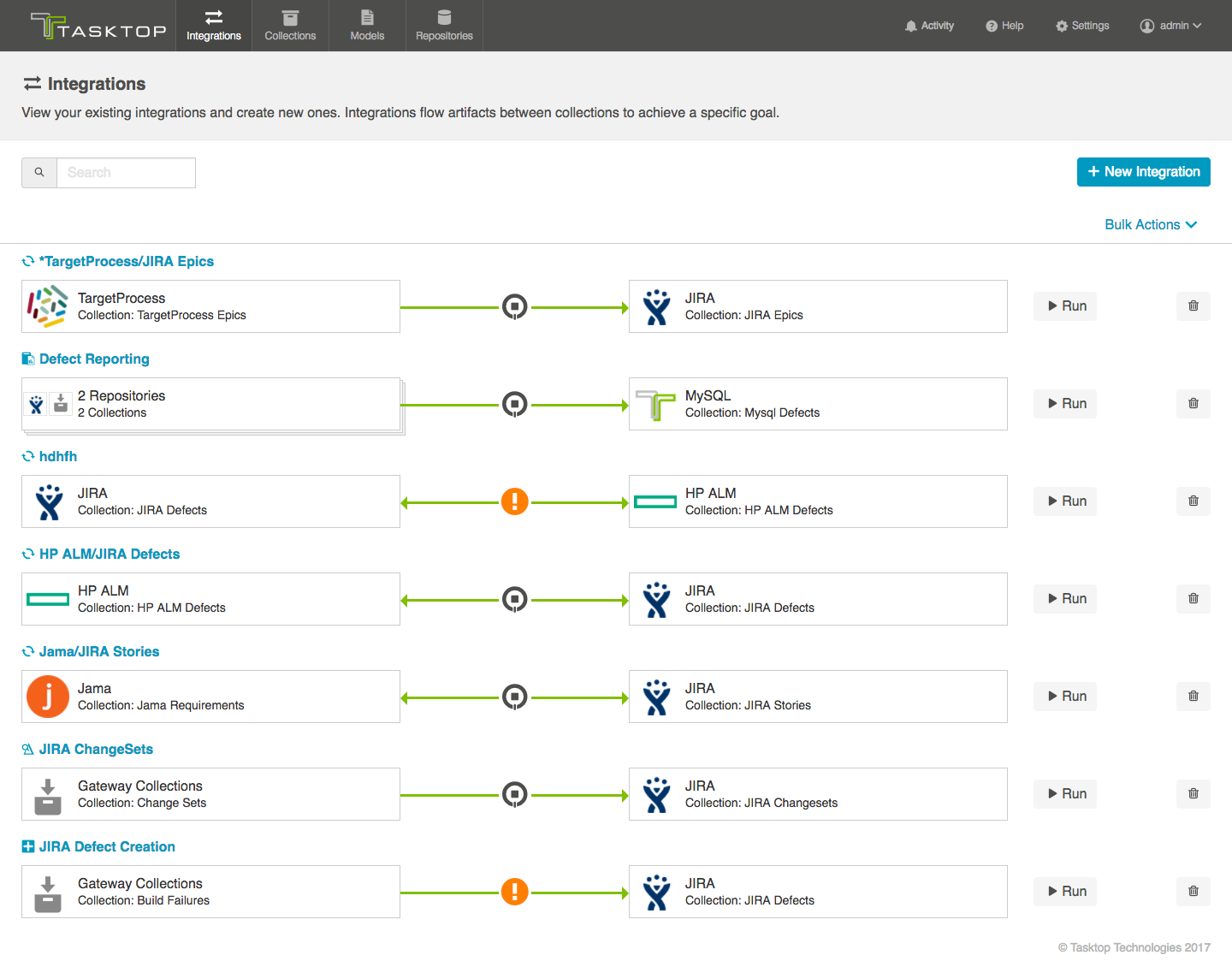Click the 'Collection: Build Failures' text
The image size is (1232, 961).
coord(144,901)
